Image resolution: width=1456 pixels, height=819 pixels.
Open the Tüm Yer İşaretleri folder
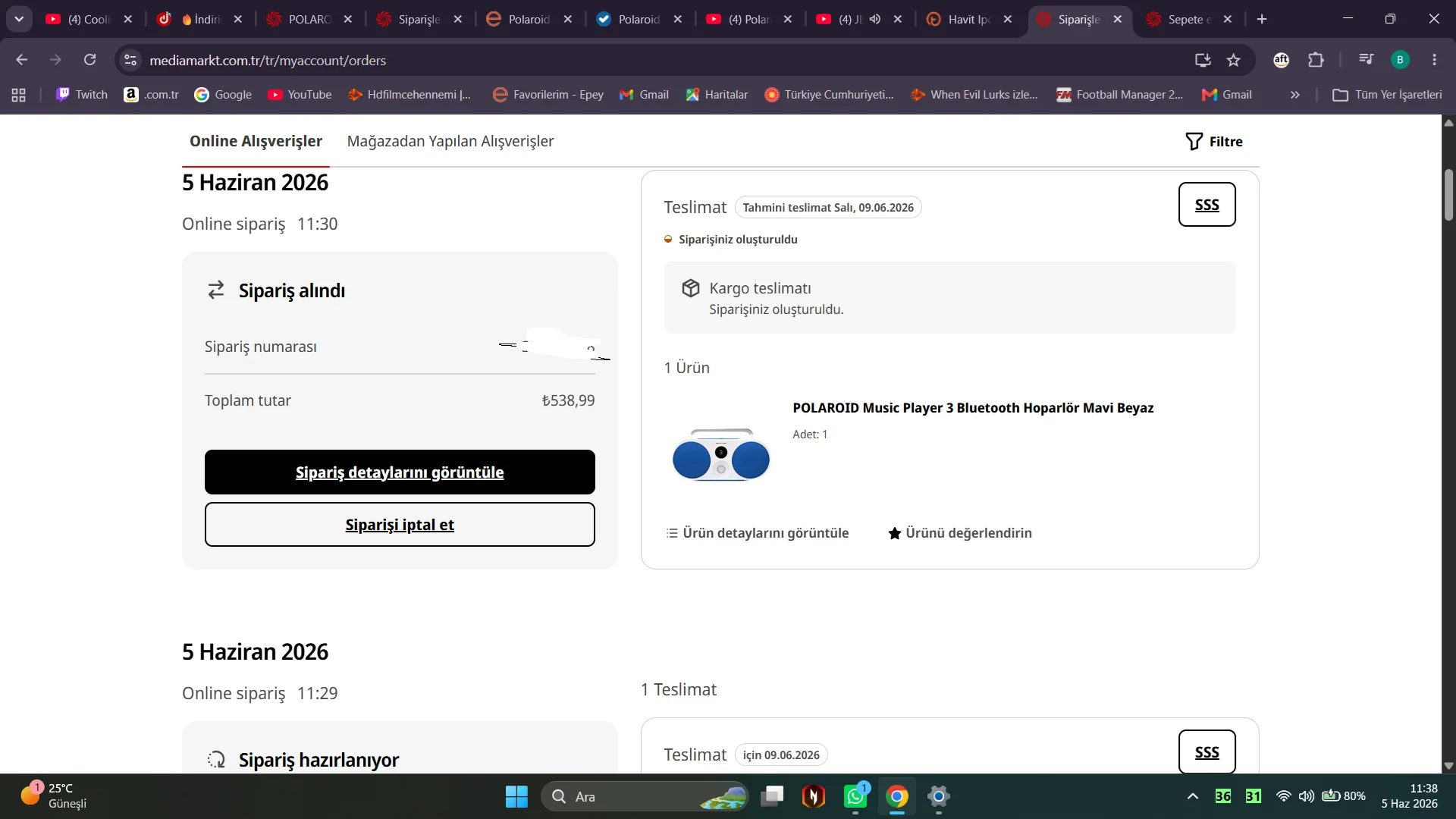(x=1388, y=95)
